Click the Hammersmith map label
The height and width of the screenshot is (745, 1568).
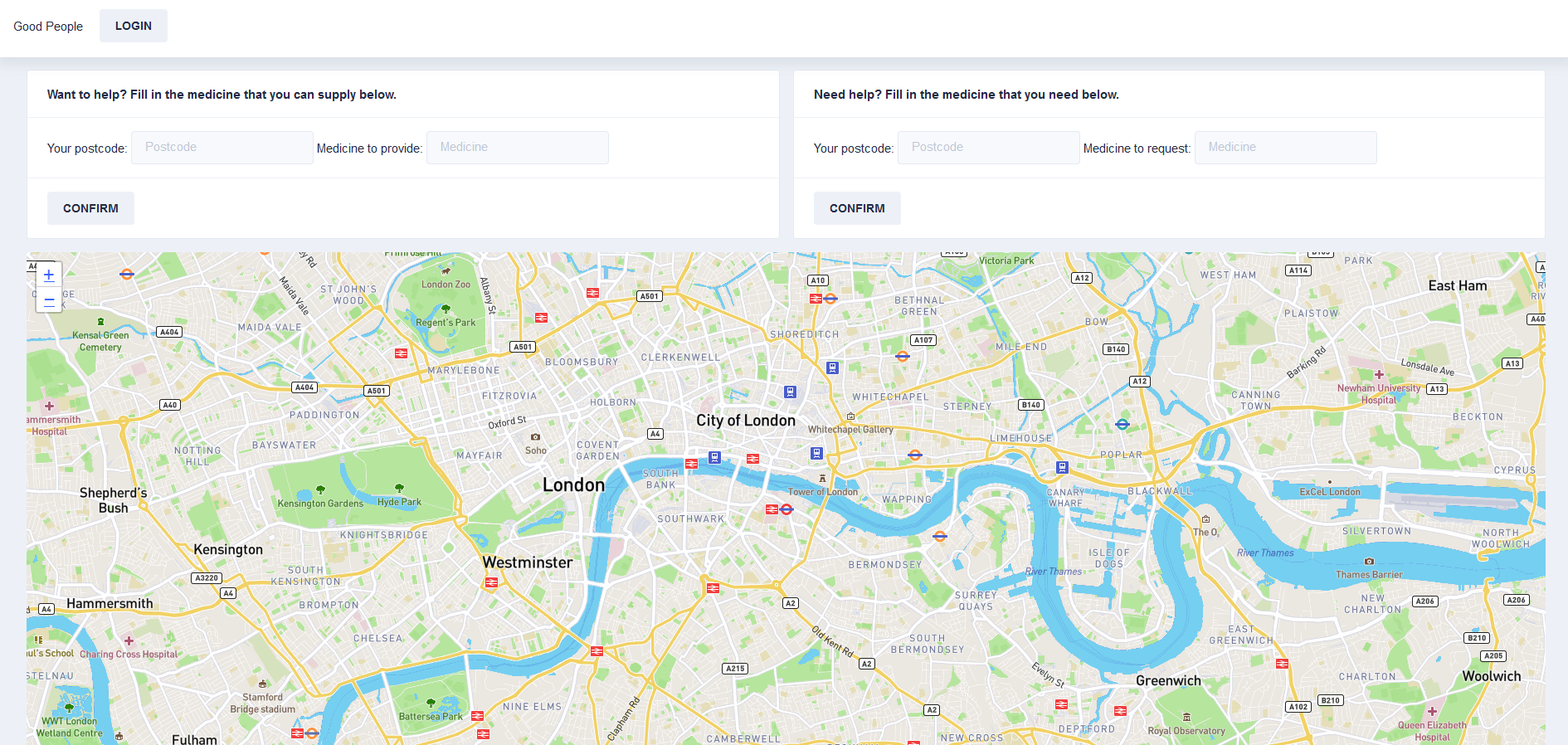pyautogui.click(x=110, y=604)
